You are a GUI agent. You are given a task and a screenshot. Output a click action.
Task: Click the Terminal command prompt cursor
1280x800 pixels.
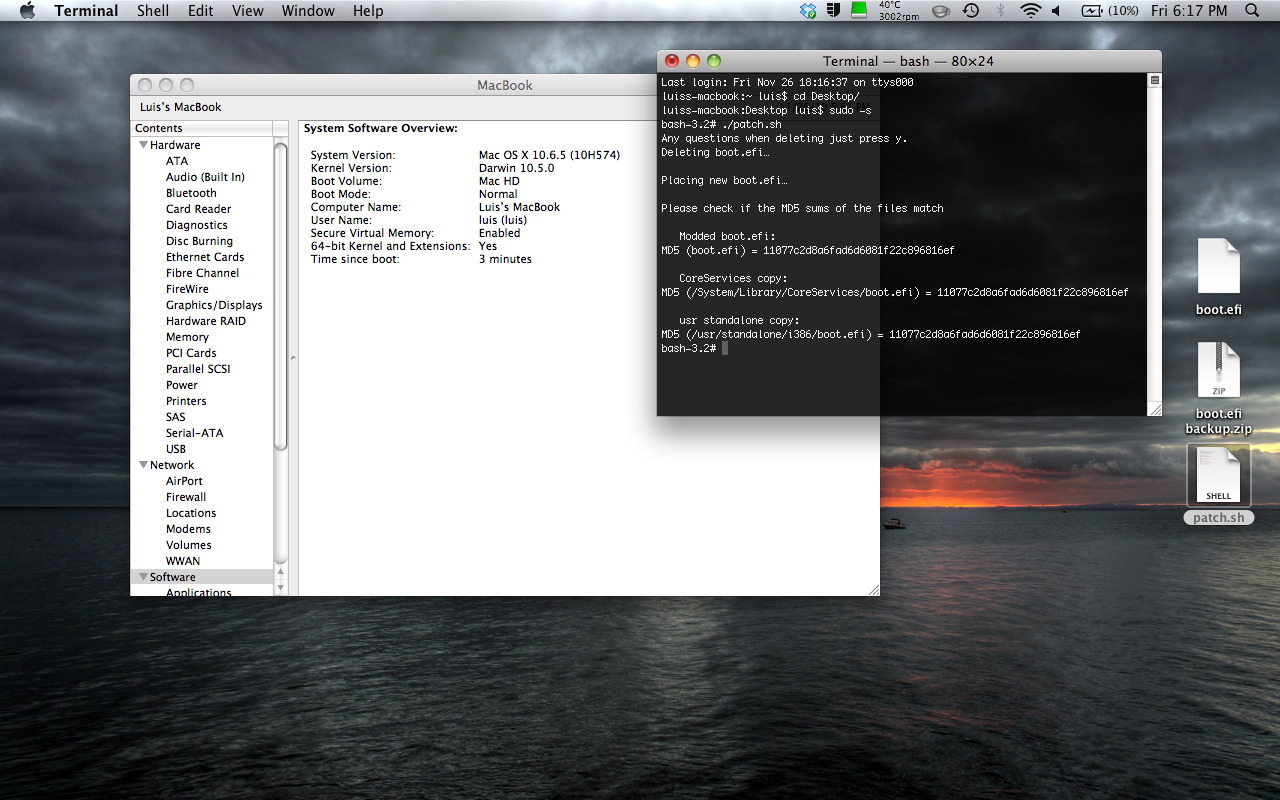725,348
